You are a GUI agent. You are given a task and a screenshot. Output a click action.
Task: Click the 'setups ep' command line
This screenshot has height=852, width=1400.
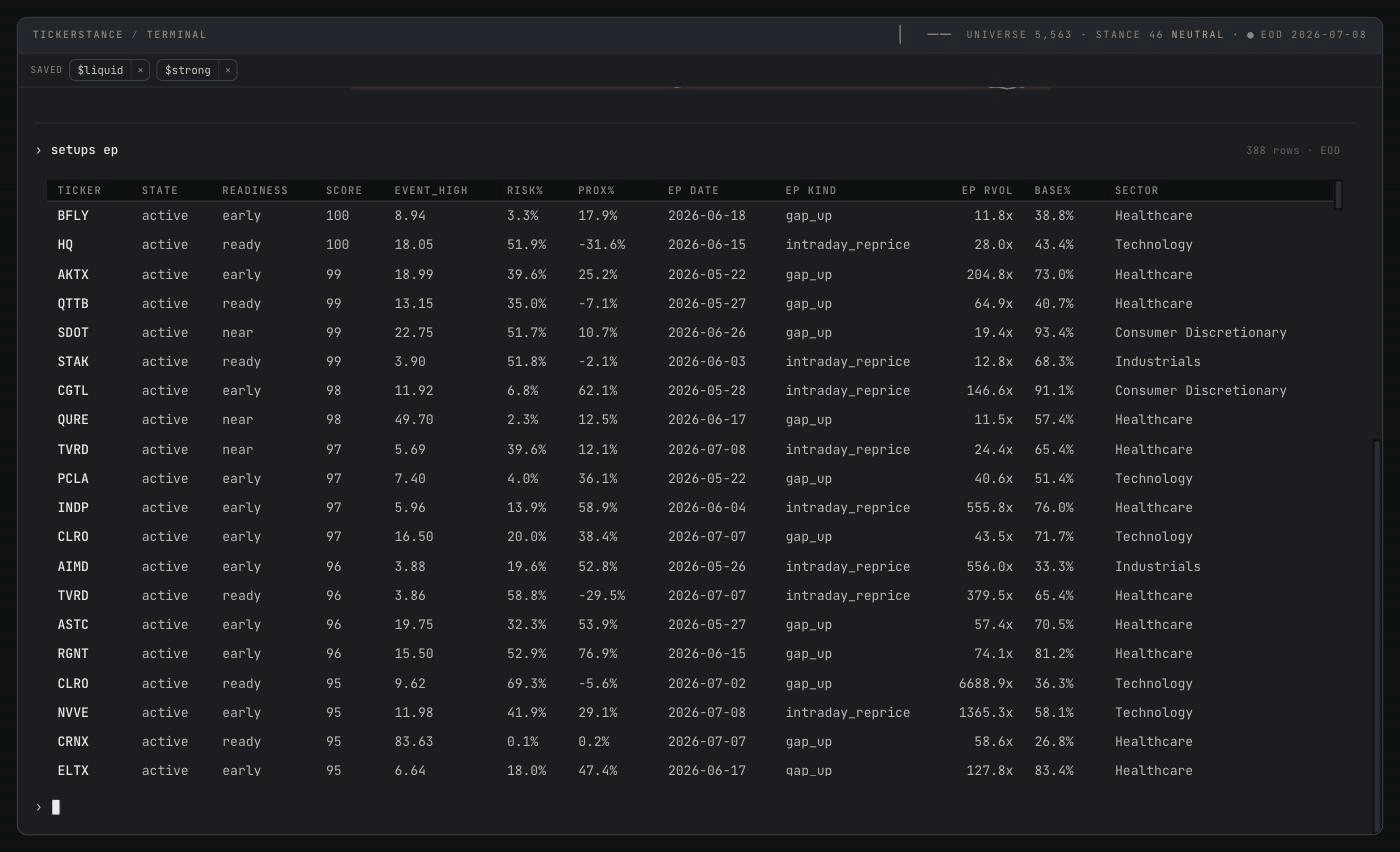84,150
